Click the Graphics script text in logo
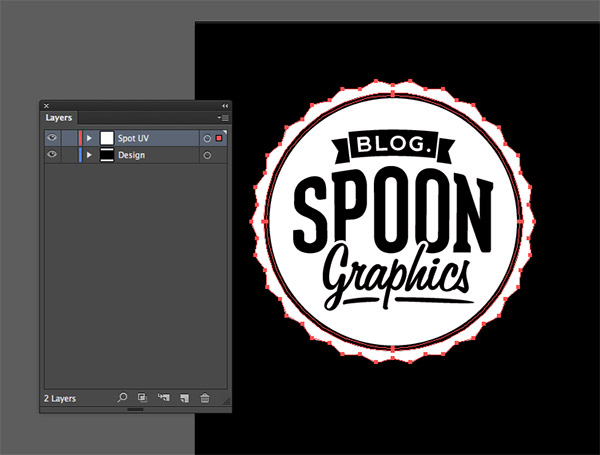600x455 pixels. tap(396, 277)
